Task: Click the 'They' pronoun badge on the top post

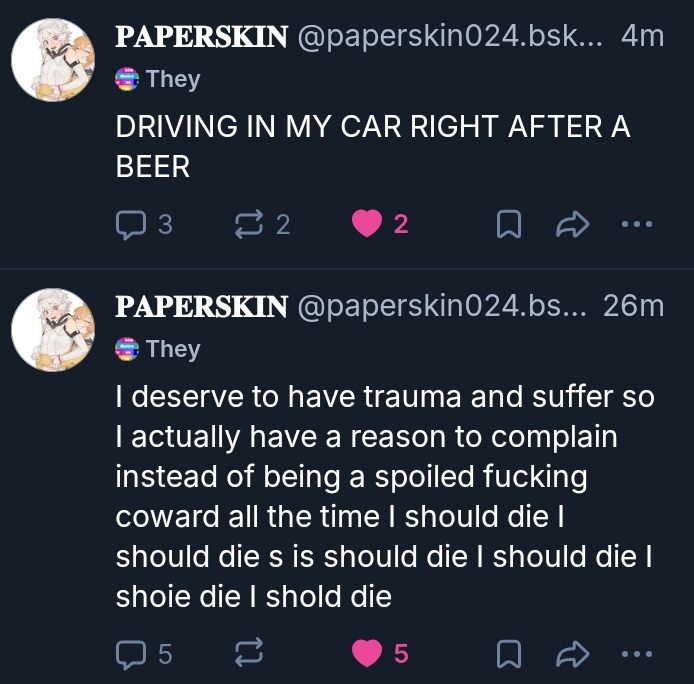Action: [x=158, y=79]
